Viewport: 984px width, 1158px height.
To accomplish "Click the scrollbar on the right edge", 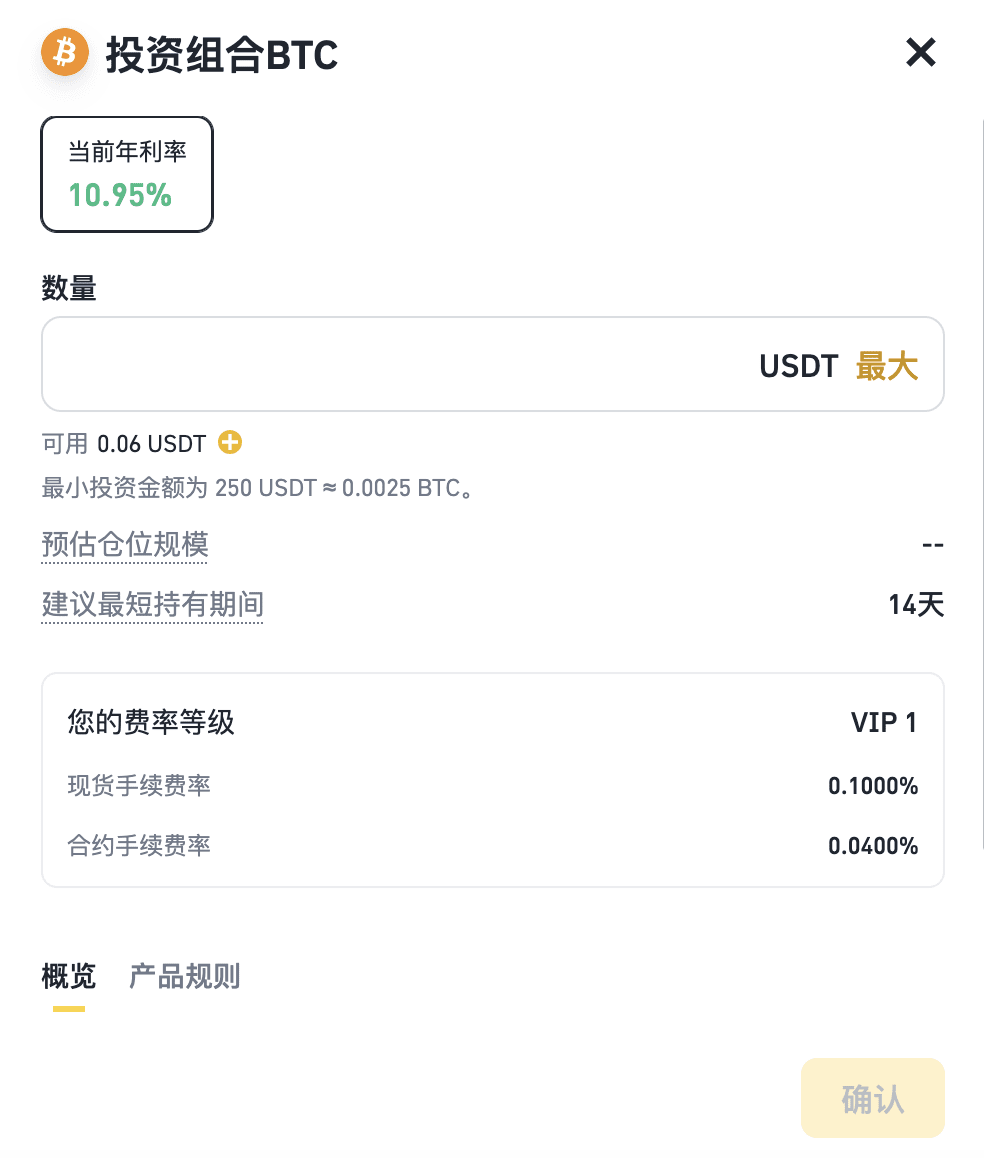I will (x=981, y=480).
